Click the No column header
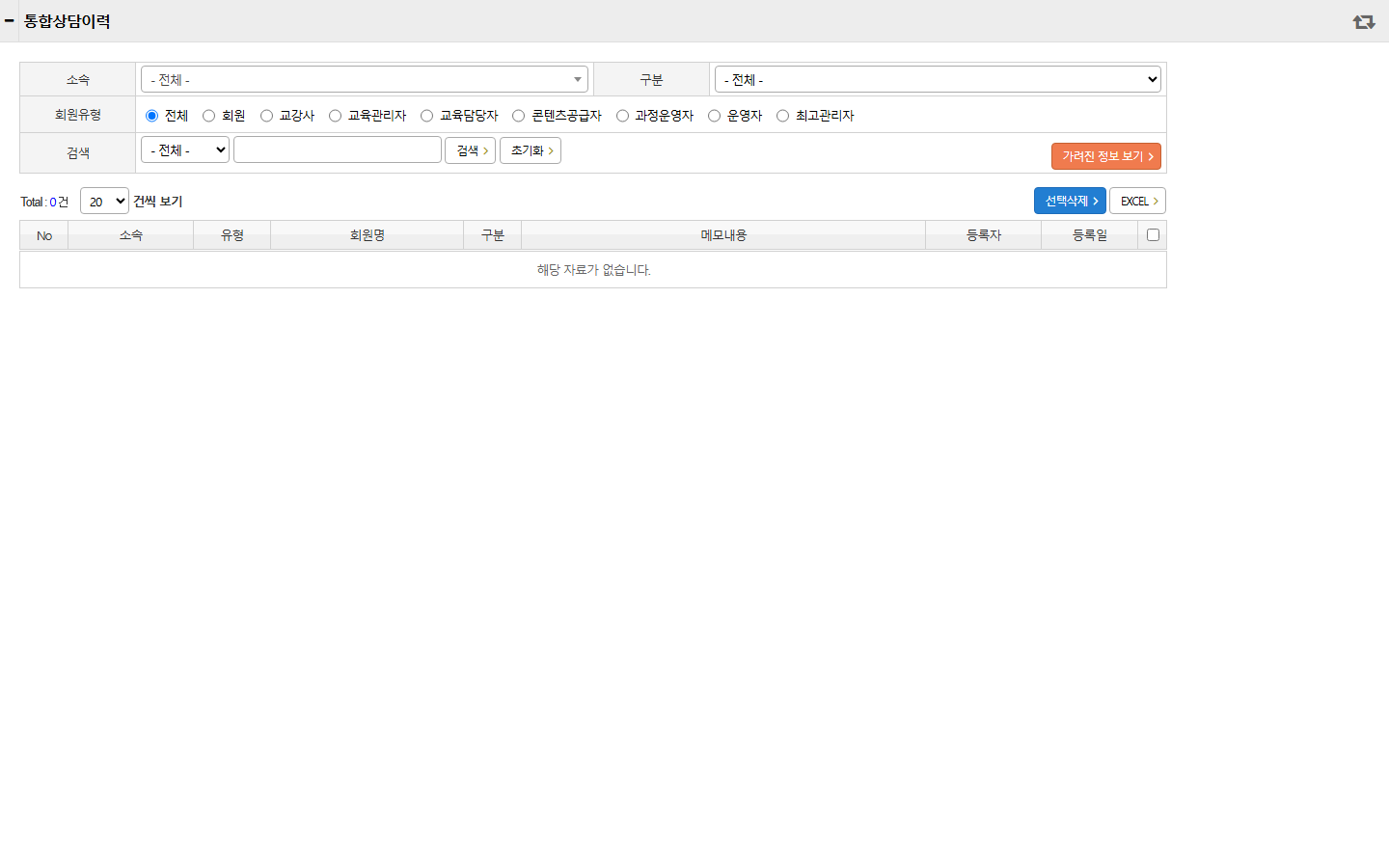This screenshot has height=868, width=1389. (x=44, y=235)
